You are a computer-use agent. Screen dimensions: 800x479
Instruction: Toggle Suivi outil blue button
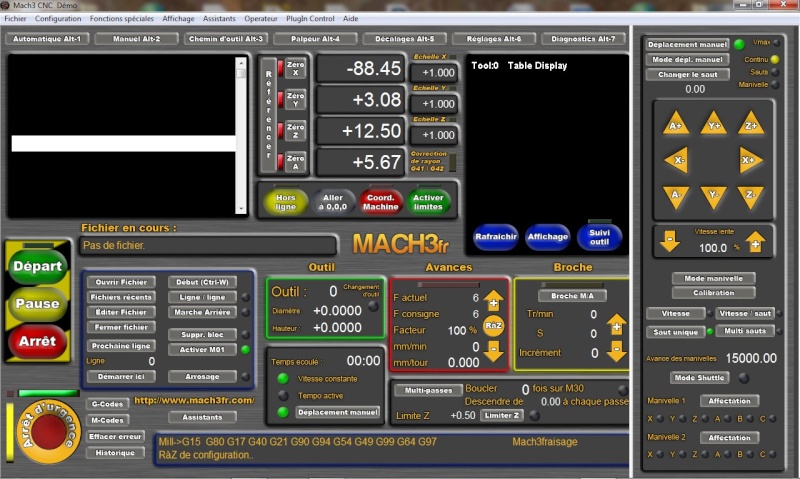coord(599,237)
